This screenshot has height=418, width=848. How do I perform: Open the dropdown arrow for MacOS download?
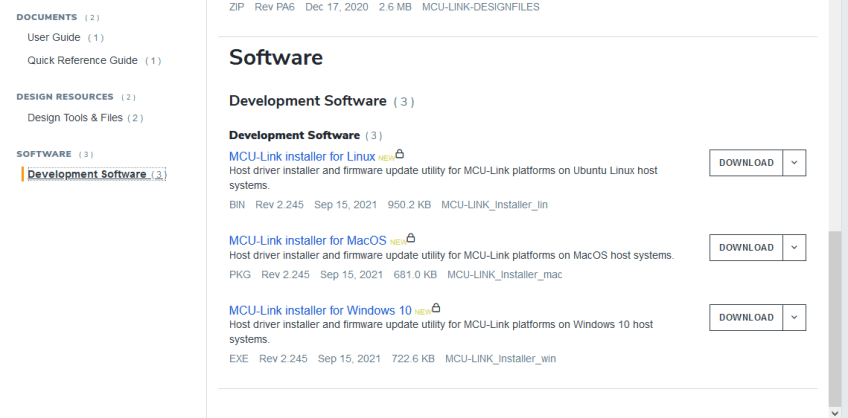click(x=794, y=247)
